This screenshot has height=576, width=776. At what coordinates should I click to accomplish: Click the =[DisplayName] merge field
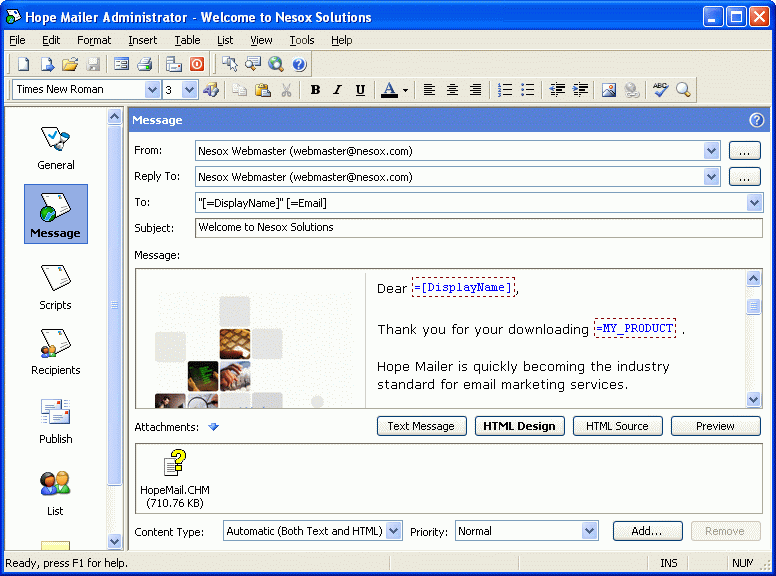[464, 287]
